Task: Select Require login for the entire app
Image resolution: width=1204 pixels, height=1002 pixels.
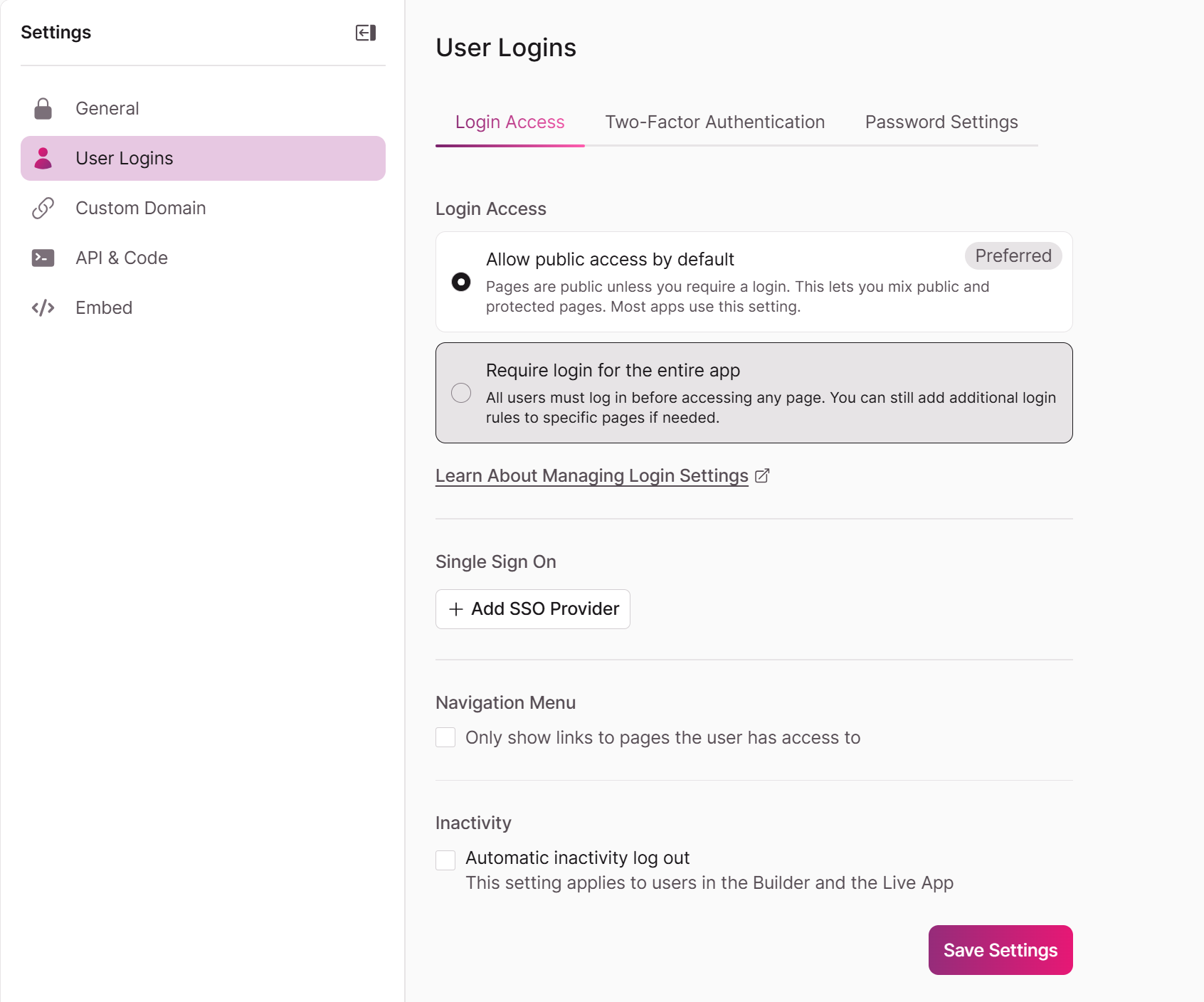Action: pyautogui.click(x=461, y=393)
